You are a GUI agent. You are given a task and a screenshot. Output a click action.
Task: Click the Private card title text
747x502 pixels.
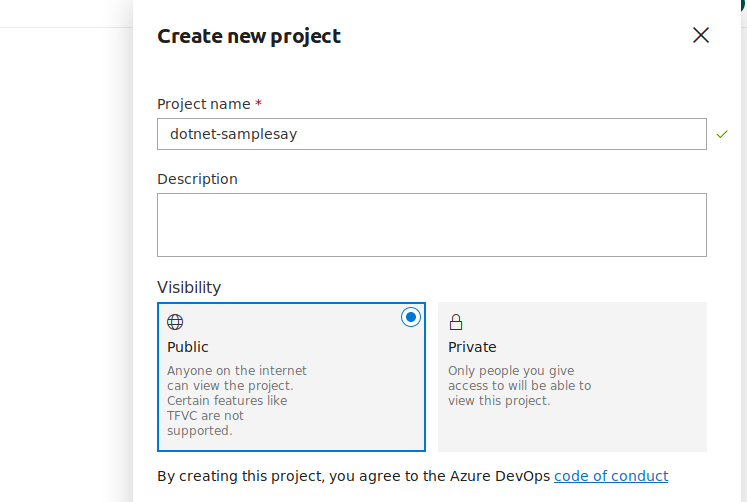[x=472, y=347]
